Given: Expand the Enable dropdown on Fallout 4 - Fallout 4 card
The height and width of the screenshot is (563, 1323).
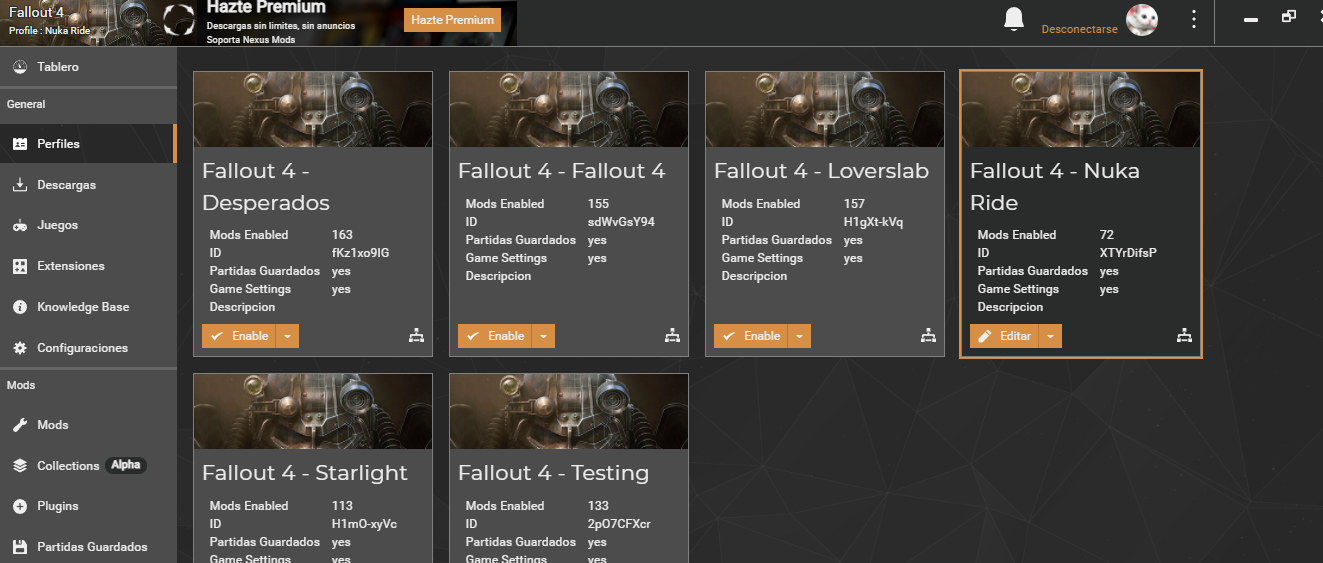Looking at the screenshot, I should [543, 336].
